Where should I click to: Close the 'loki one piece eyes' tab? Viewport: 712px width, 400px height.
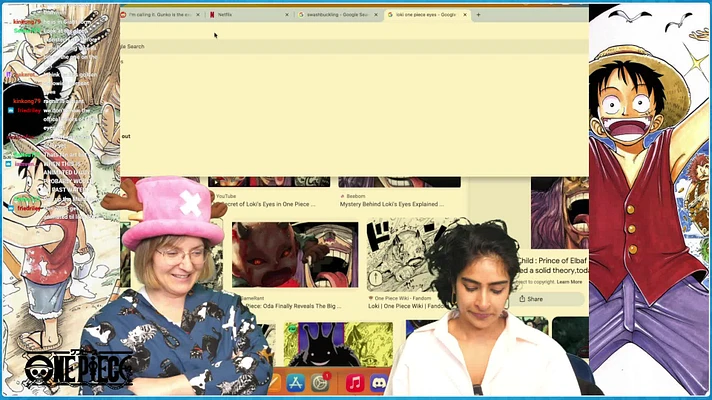point(465,15)
